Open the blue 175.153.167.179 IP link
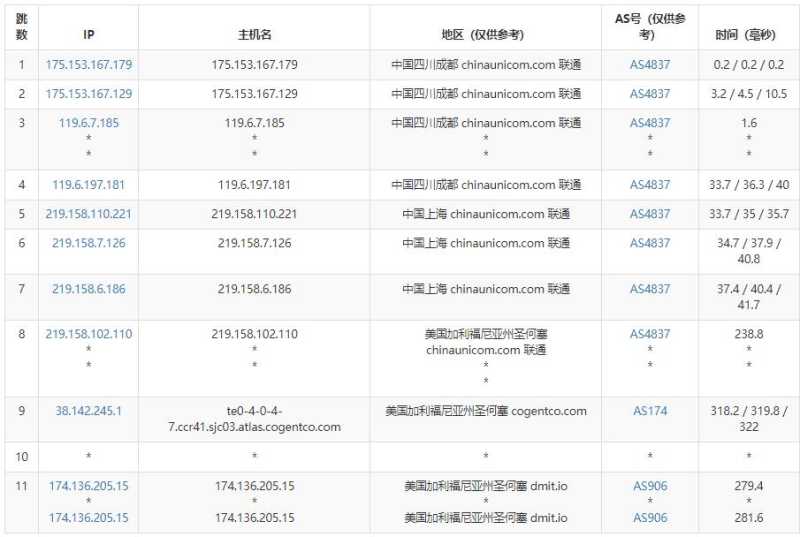 click(89, 65)
